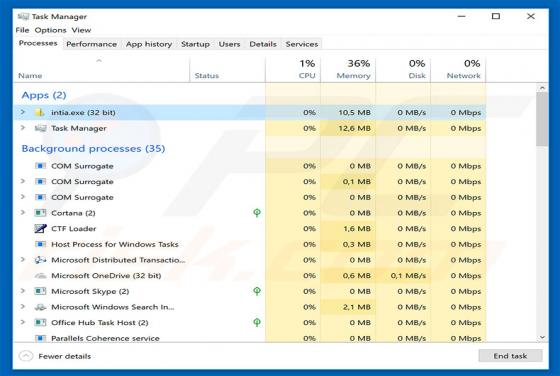Open the Startup tab
The width and height of the screenshot is (560, 376).
tap(195, 44)
